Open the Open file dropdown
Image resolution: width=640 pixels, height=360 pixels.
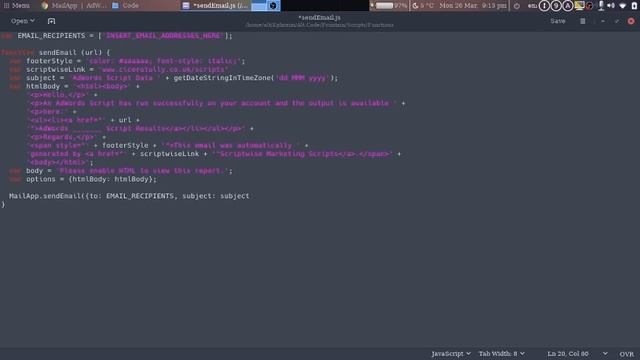22,21
